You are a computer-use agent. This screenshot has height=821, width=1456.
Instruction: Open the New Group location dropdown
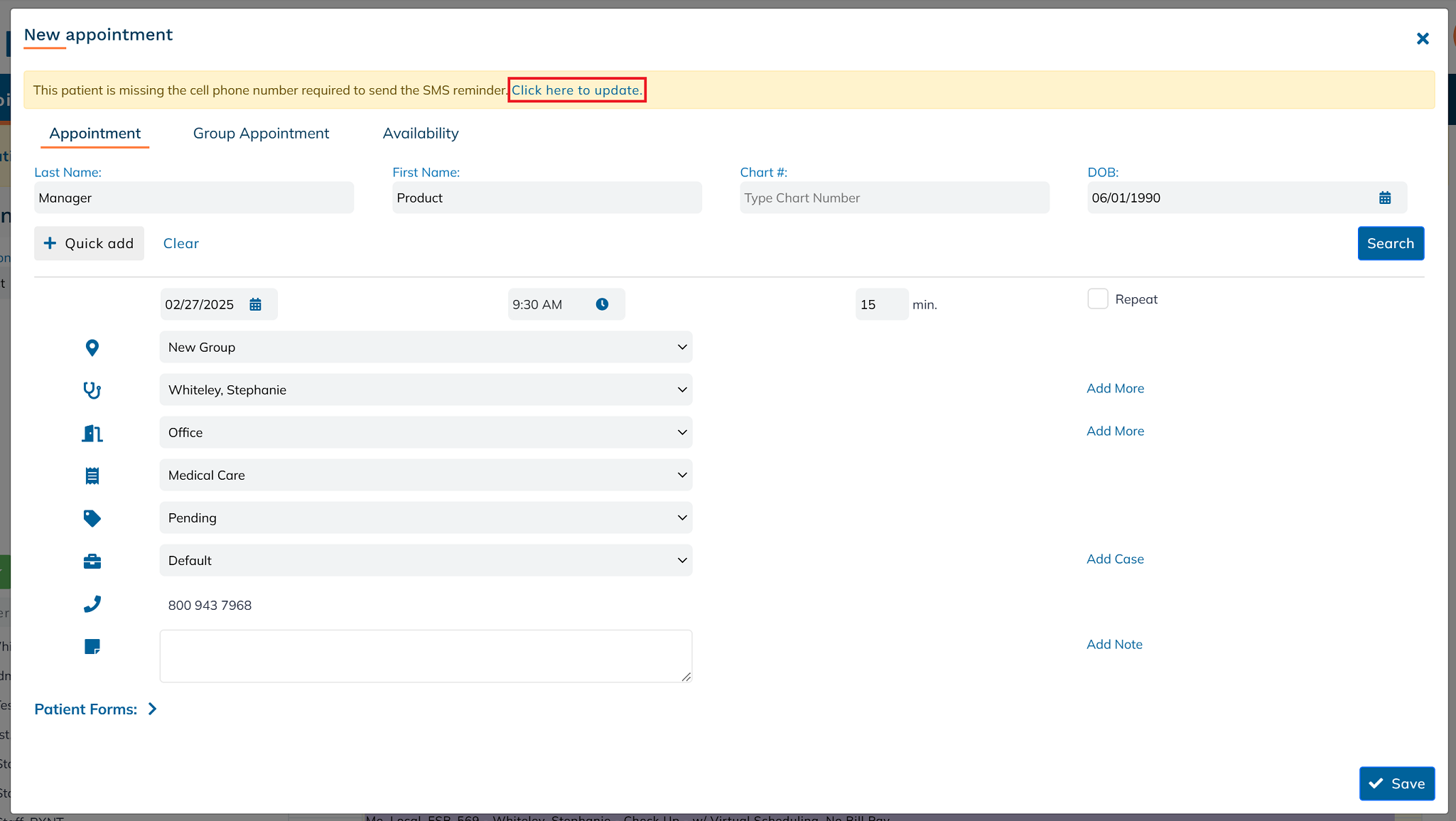(426, 347)
